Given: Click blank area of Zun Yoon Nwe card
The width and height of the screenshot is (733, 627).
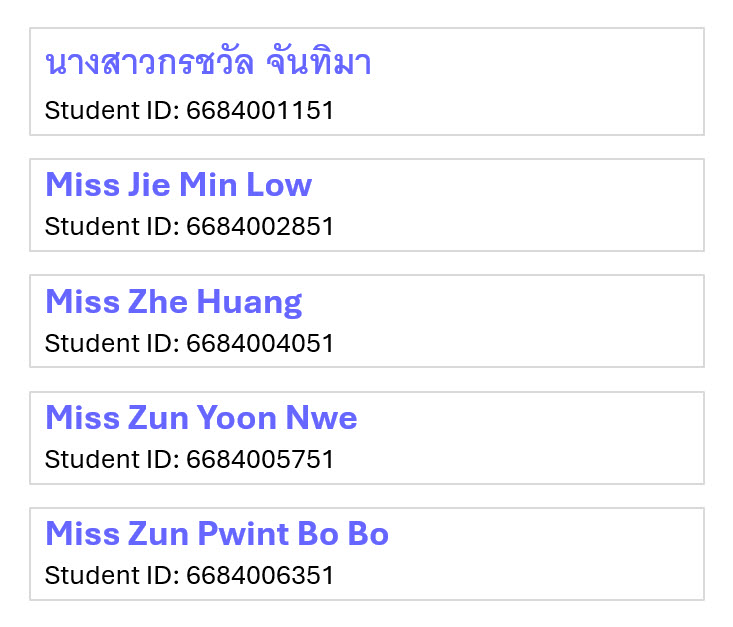Looking at the screenshot, I should tap(550, 438).
